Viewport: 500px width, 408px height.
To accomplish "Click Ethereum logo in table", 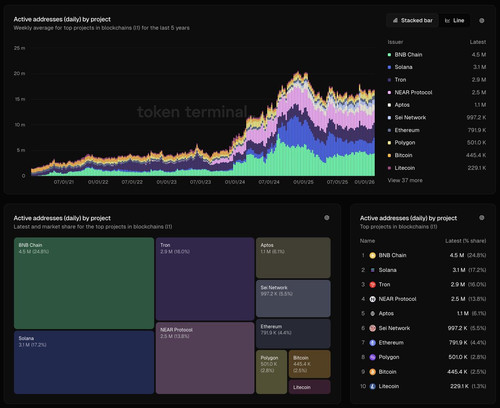I will (373, 343).
